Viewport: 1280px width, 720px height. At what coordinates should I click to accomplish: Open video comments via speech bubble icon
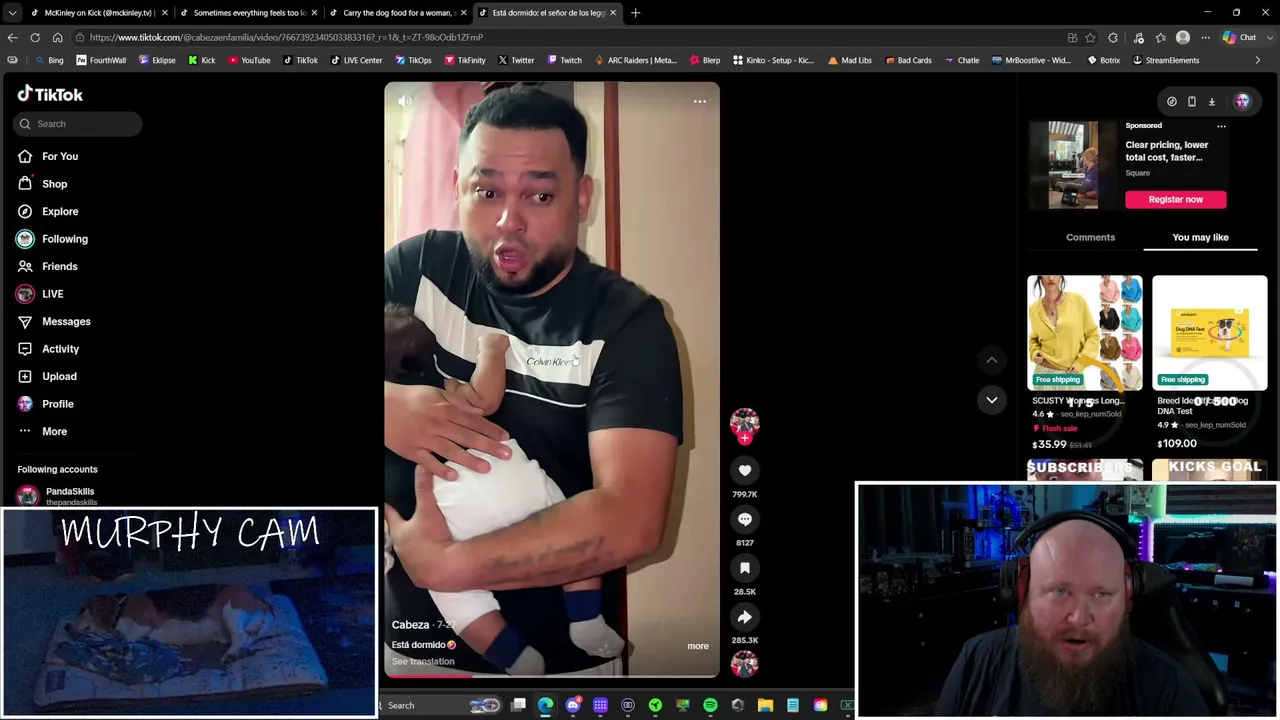pyautogui.click(x=744, y=519)
